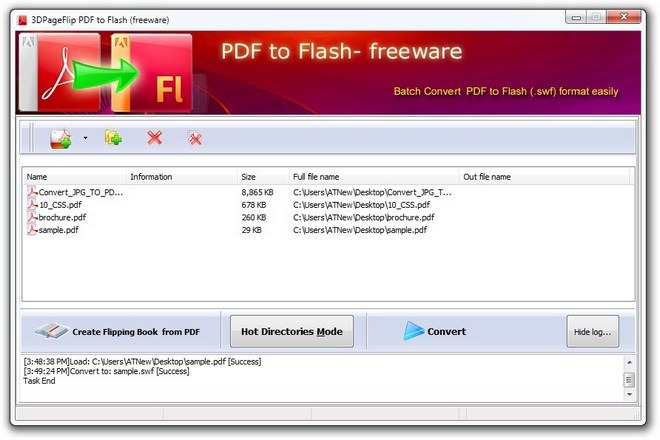Click the Add folder of PDFs icon
Screen dimensions: 660x440
114,138
